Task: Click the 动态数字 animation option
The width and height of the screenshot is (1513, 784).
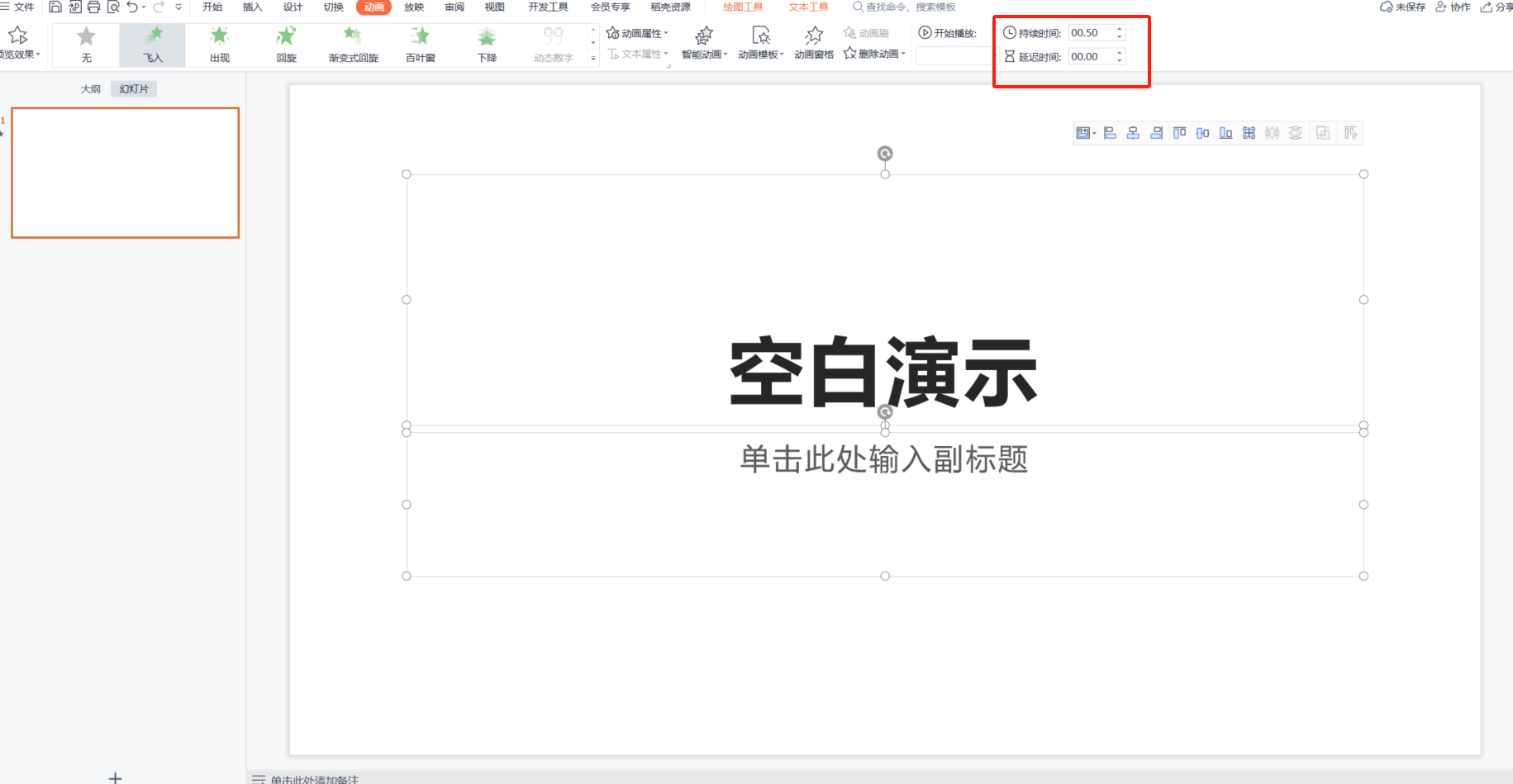Action: click(553, 45)
